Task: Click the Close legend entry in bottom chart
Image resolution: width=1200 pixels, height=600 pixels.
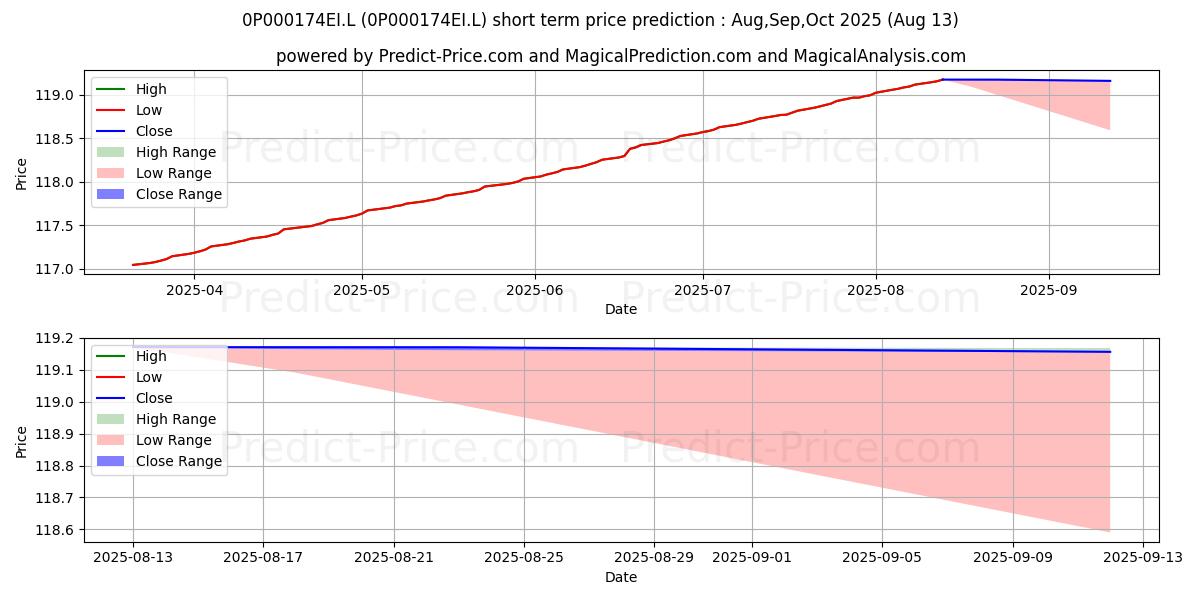Action: (x=134, y=398)
